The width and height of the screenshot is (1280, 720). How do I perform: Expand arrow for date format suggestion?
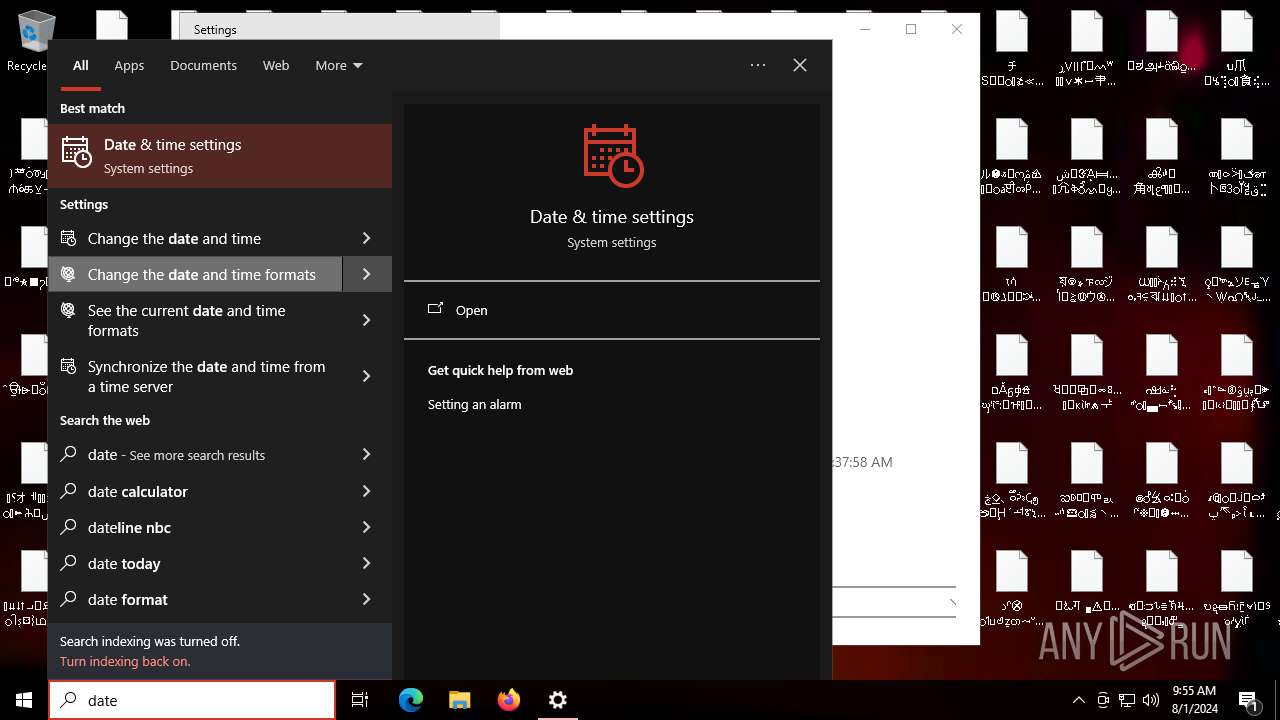click(367, 599)
